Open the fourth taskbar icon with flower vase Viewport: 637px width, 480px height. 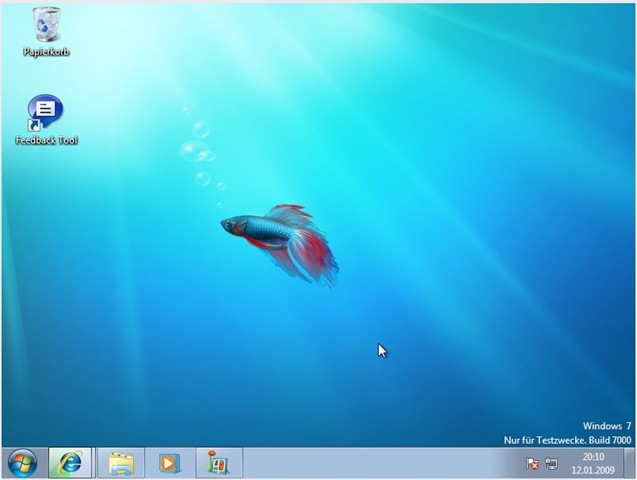coord(219,463)
